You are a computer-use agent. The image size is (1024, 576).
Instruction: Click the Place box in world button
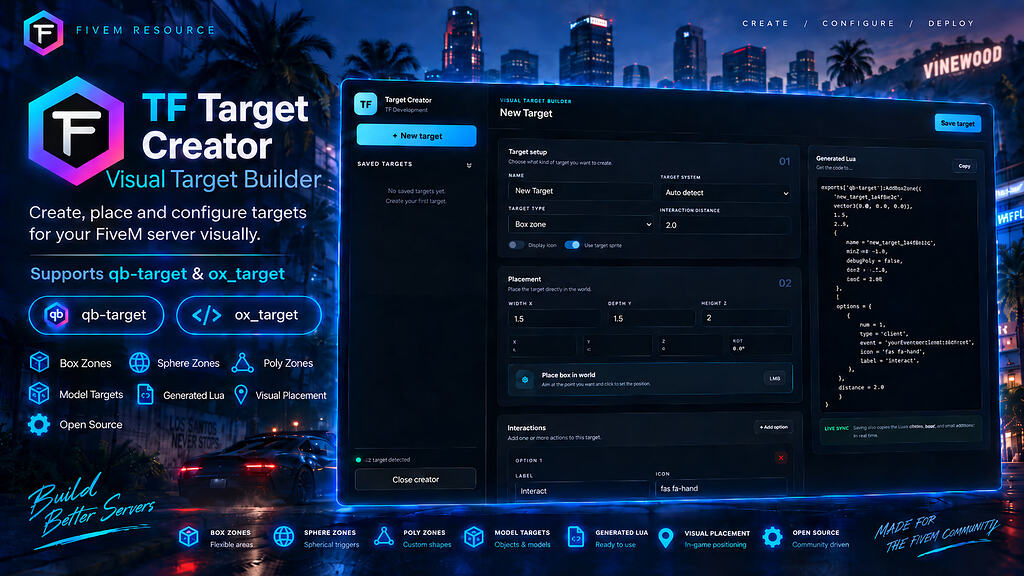click(x=650, y=379)
